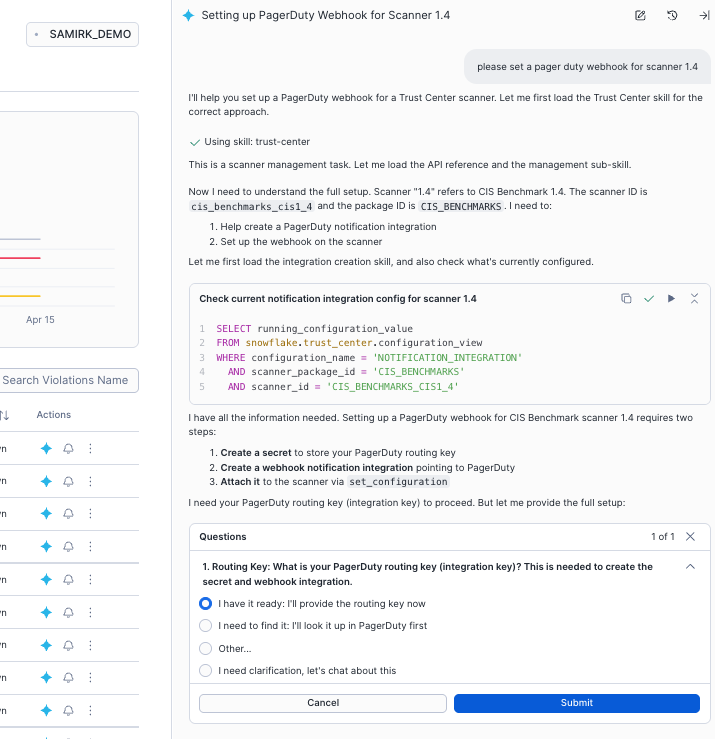This screenshot has height=739, width=715.
Task: Click the bell icon in the first table row
Action: [x=68, y=449]
